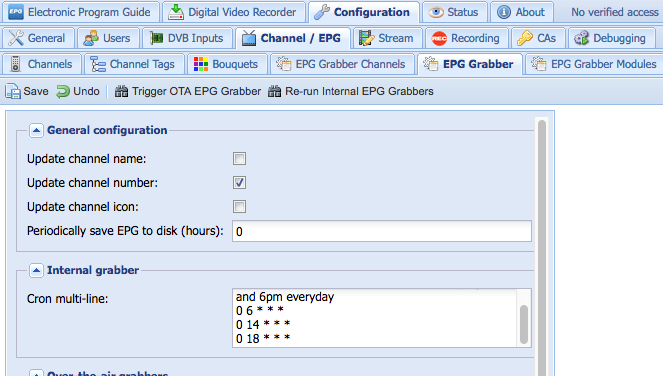
Task: Open the About tab
Action: pyautogui.click(x=522, y=12)
